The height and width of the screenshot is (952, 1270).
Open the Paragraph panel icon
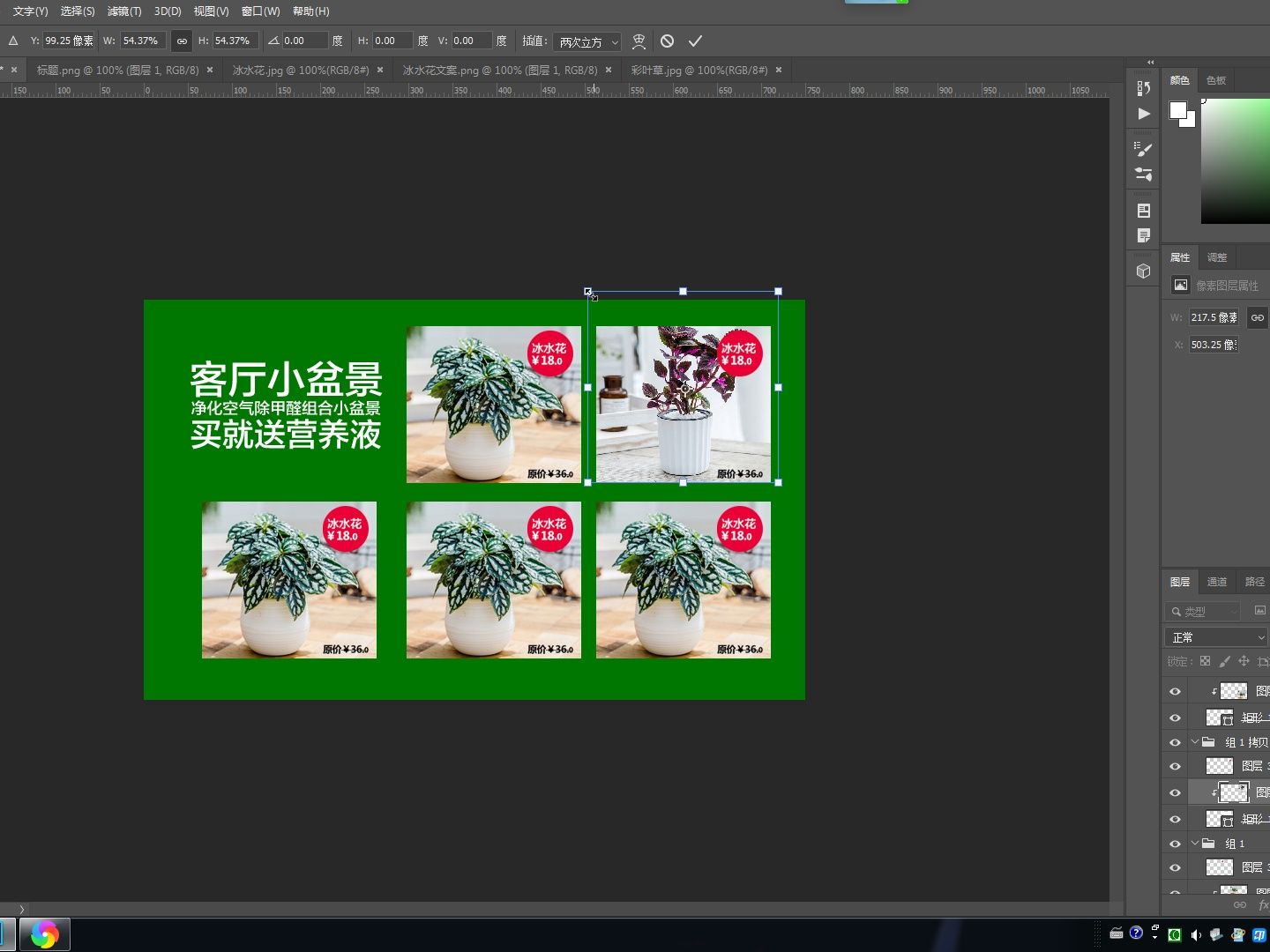coord(1143,235)
